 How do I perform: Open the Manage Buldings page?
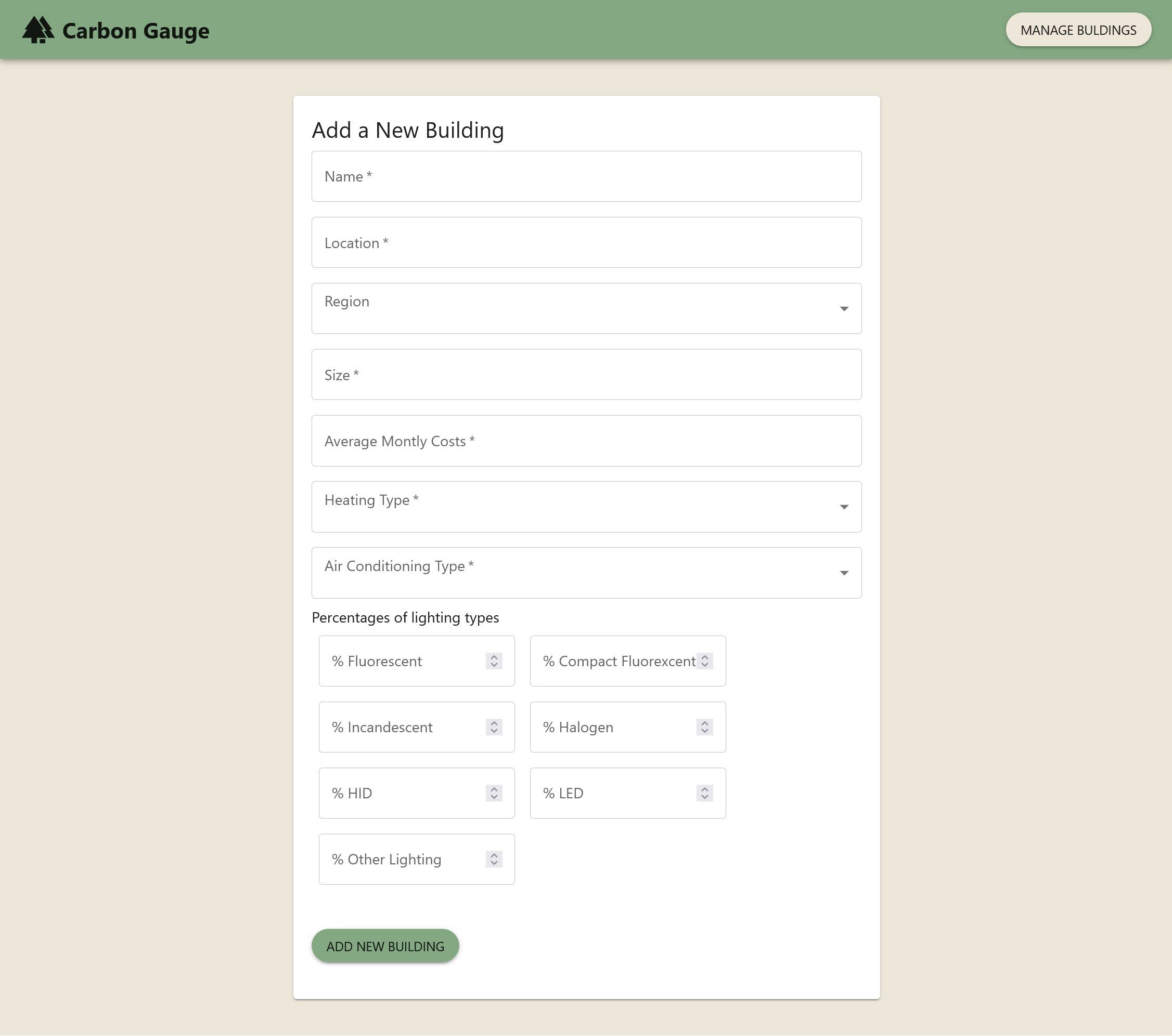tap(1077, 30)
